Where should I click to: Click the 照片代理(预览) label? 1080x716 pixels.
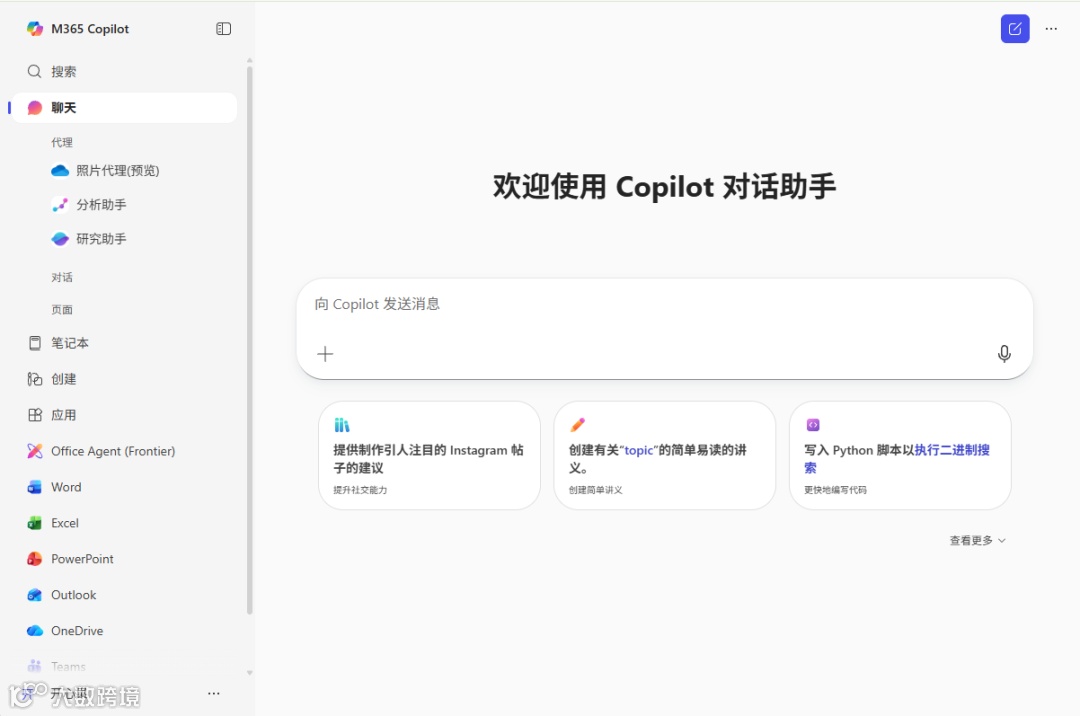click(x=118, y=171)
